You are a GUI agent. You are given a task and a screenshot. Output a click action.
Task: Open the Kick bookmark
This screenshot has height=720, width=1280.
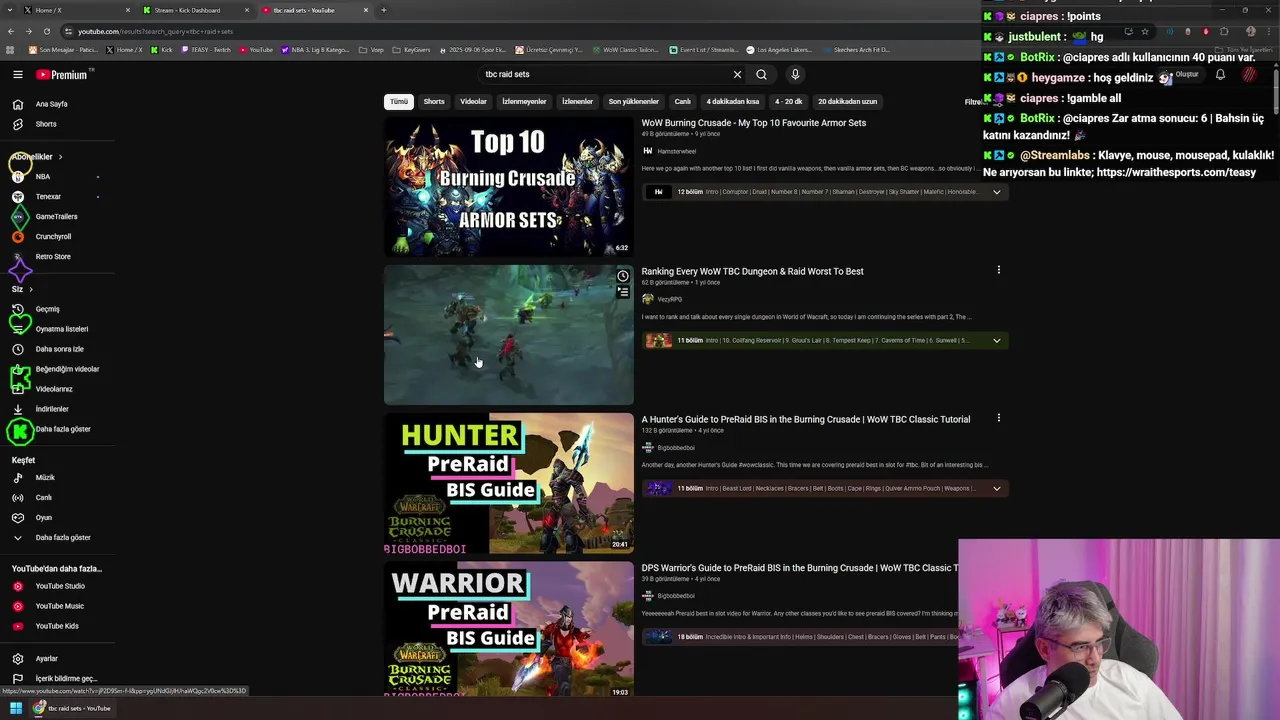pos(162,49)
